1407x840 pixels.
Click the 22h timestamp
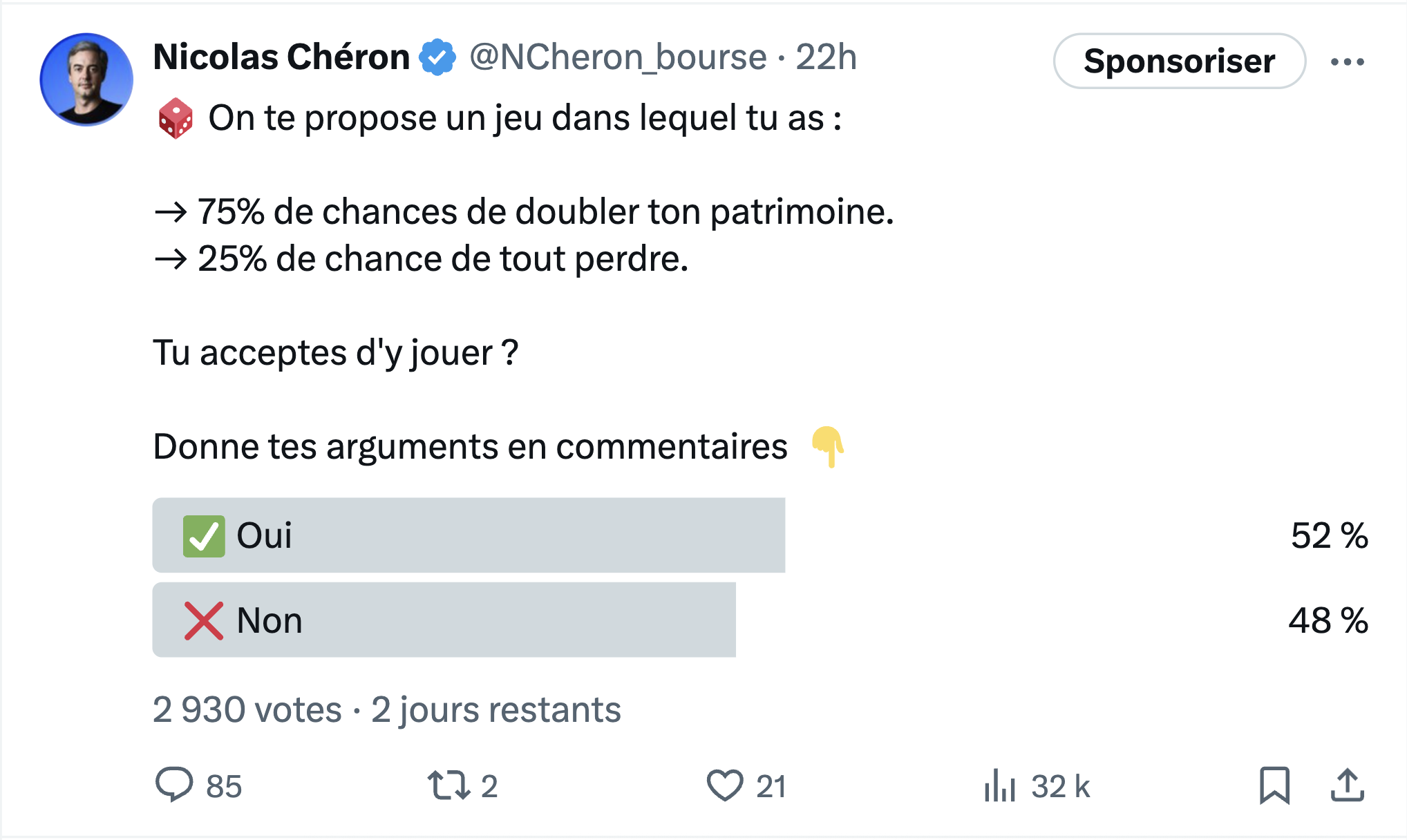[826, 57]
